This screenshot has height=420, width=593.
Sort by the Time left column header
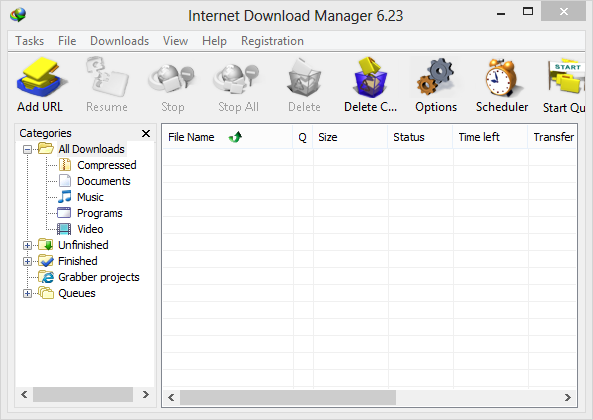pos(490,137)
